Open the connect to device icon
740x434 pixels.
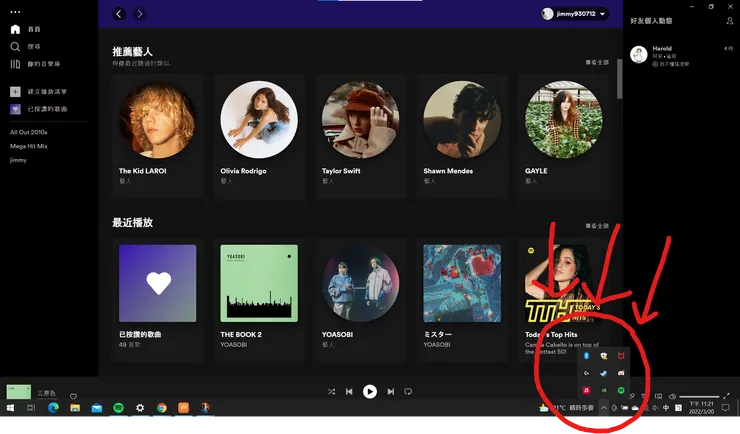tap(659, 396)
